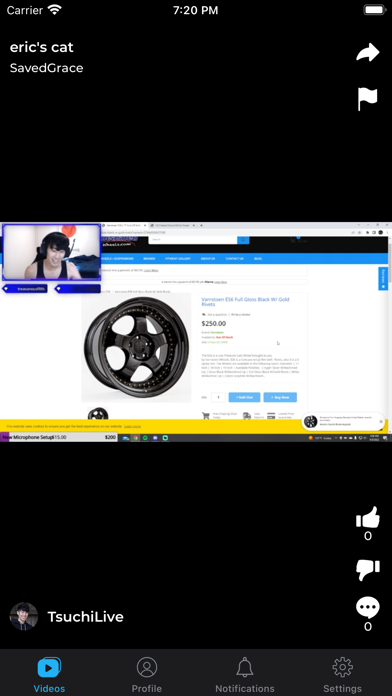Open the Profile tab
392x696 pixels.
[147, 675]
